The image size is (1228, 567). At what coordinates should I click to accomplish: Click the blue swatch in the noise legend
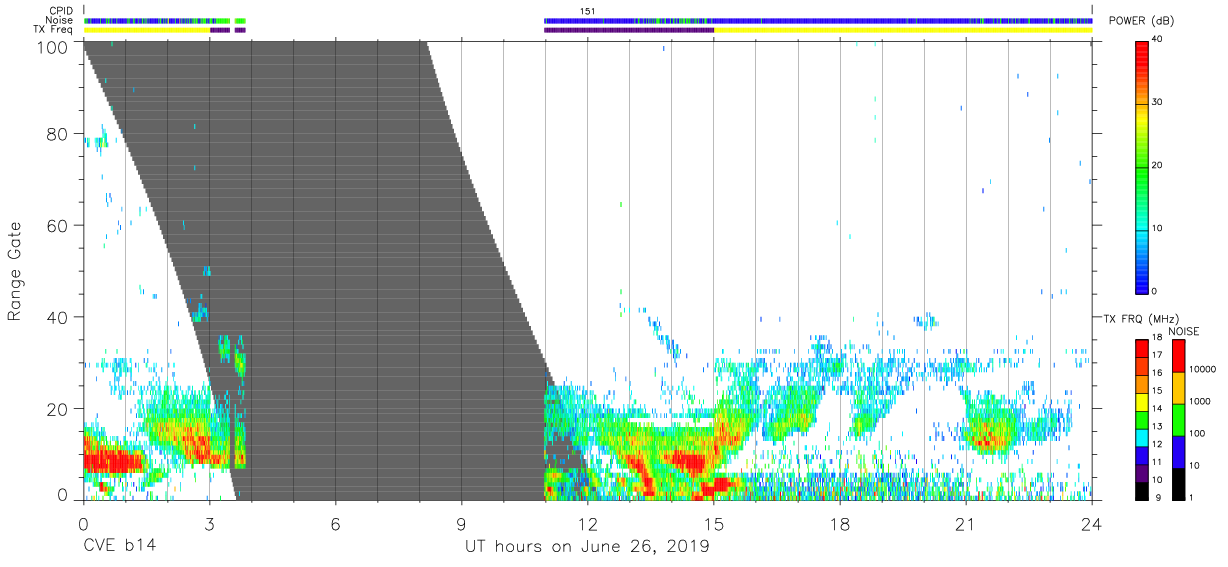click(x=1178, y=452)
